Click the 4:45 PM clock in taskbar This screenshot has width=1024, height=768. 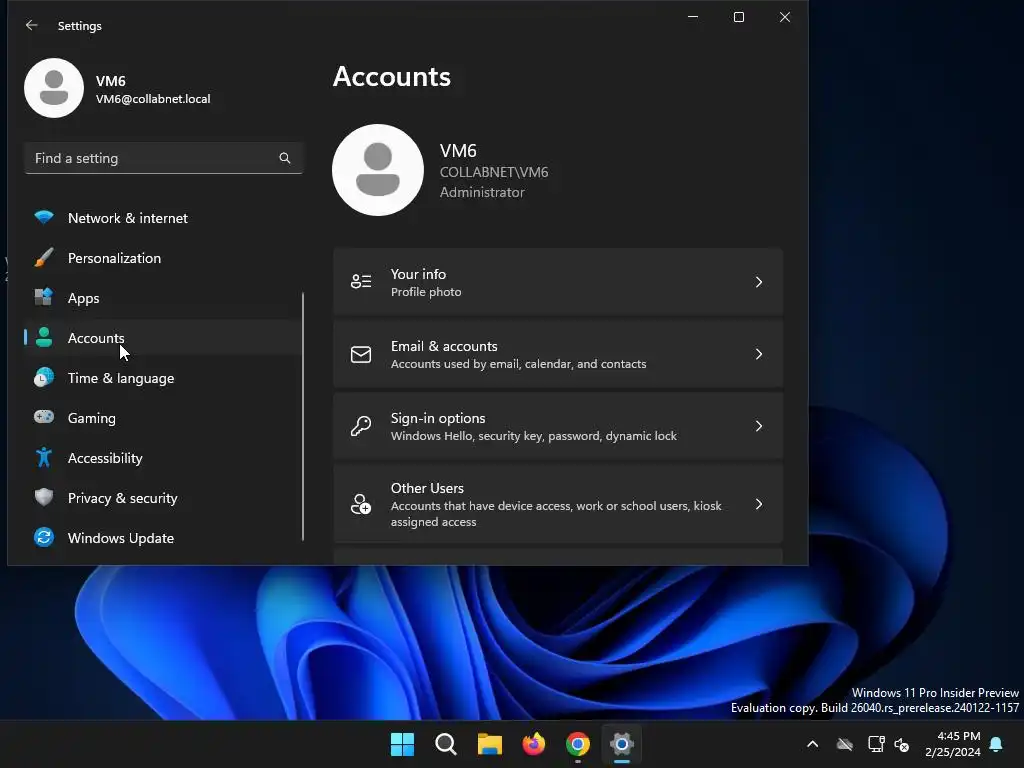(959, 736)
